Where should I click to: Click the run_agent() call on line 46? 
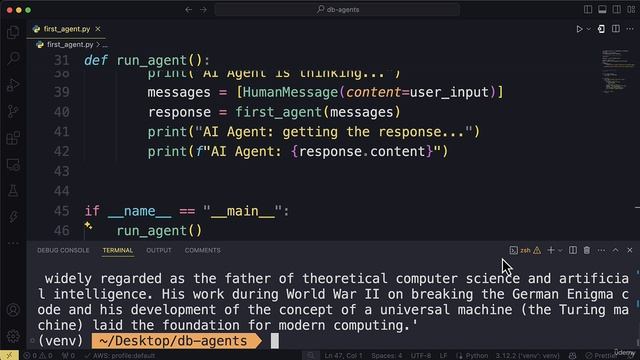coord(159,231)
